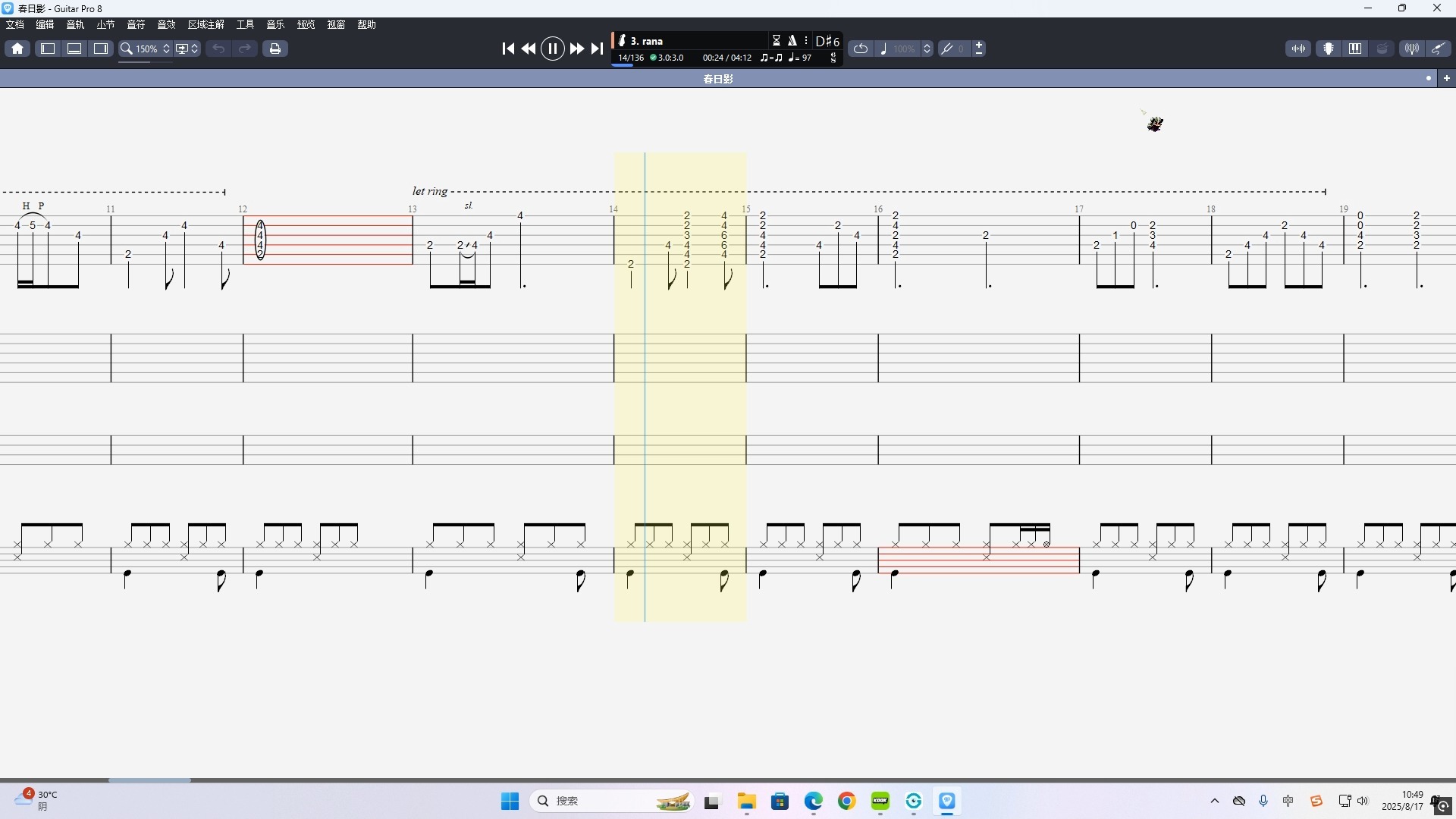
Task: Click the D#6 note display
Action: (x=827, y=41)
